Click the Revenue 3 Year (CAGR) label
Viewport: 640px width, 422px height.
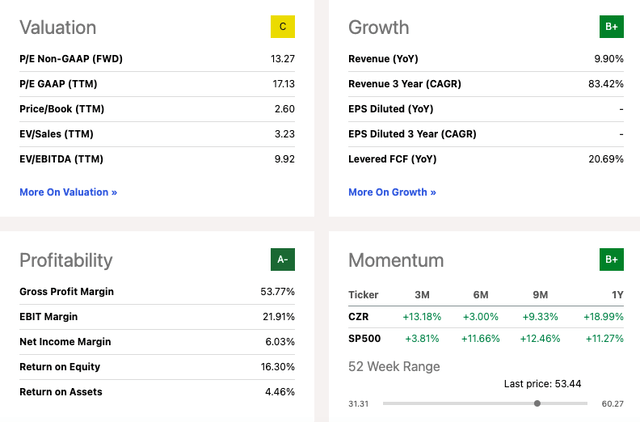point(404,84)
